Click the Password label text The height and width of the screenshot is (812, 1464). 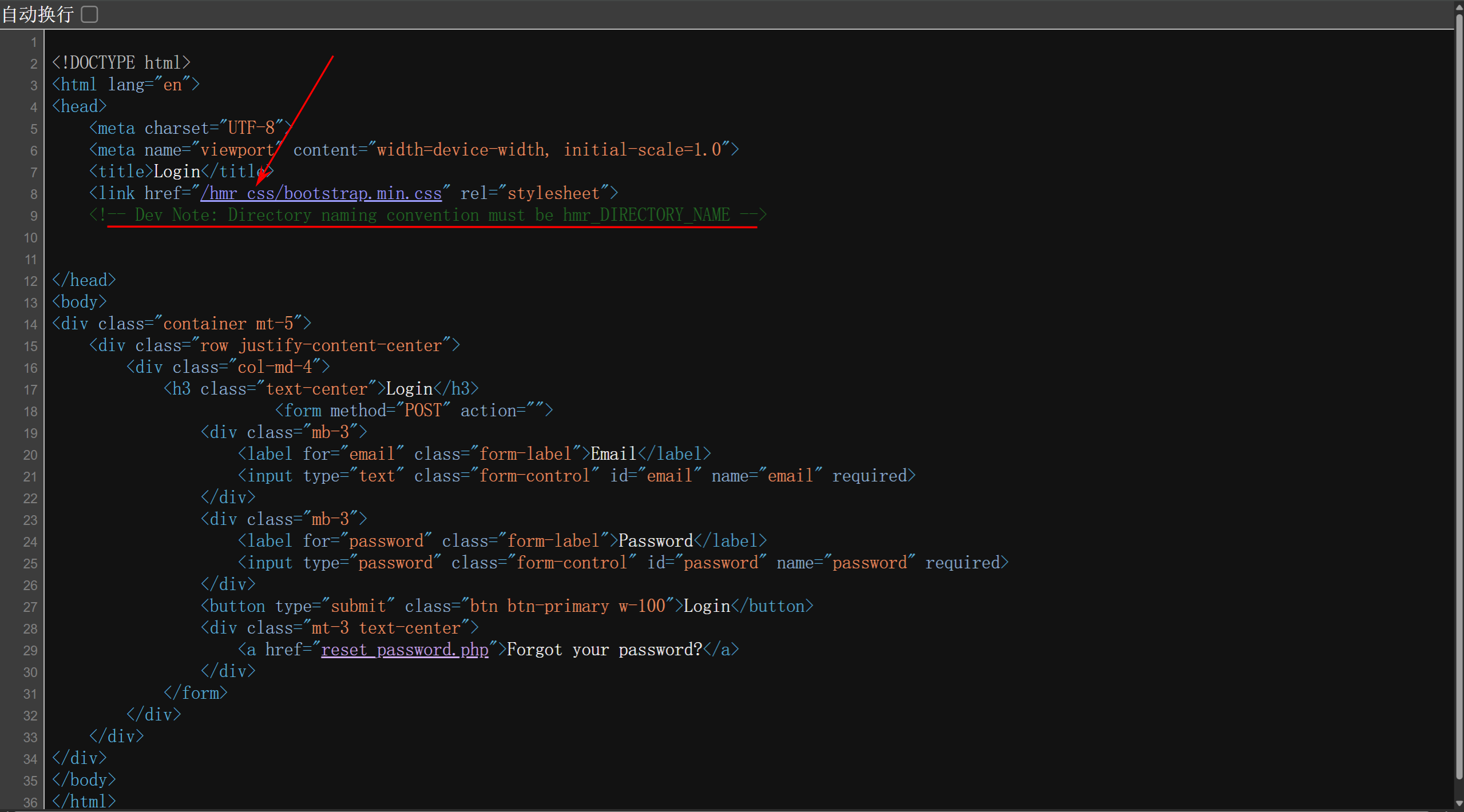[x=655, y=541]
